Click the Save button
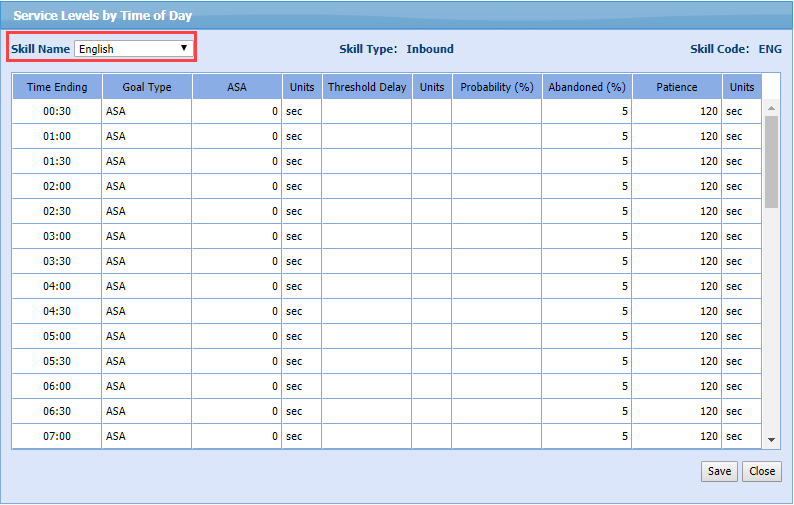Screen dimensions: 794x505 718,471
